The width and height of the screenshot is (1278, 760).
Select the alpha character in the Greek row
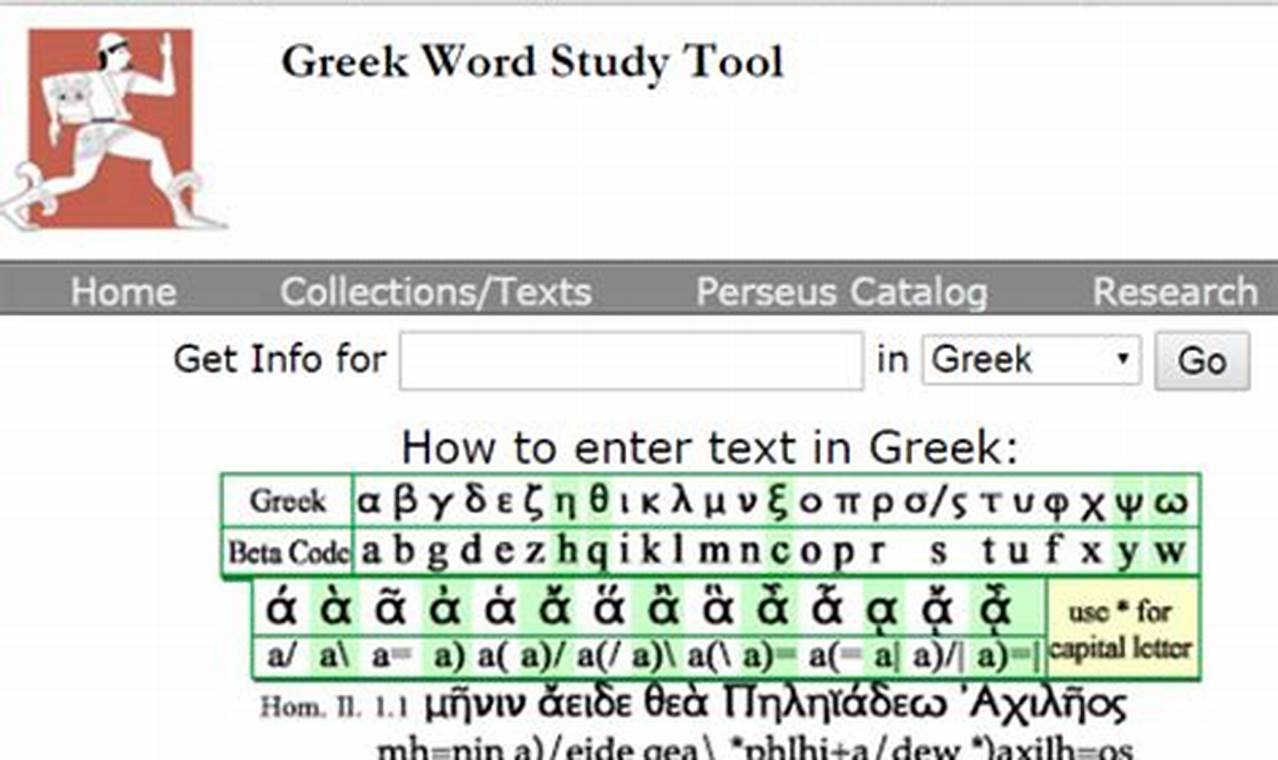click(x=369, y=503)
